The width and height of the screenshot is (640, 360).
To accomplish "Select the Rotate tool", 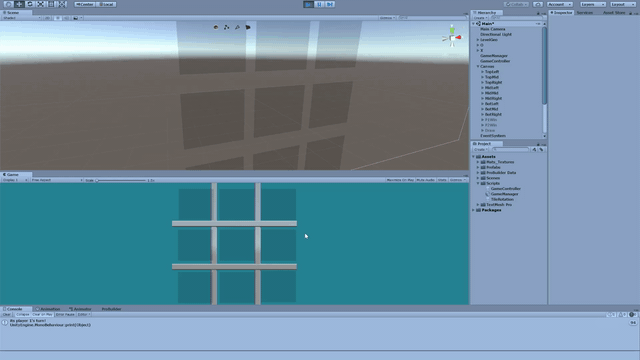I will (29, 4).
